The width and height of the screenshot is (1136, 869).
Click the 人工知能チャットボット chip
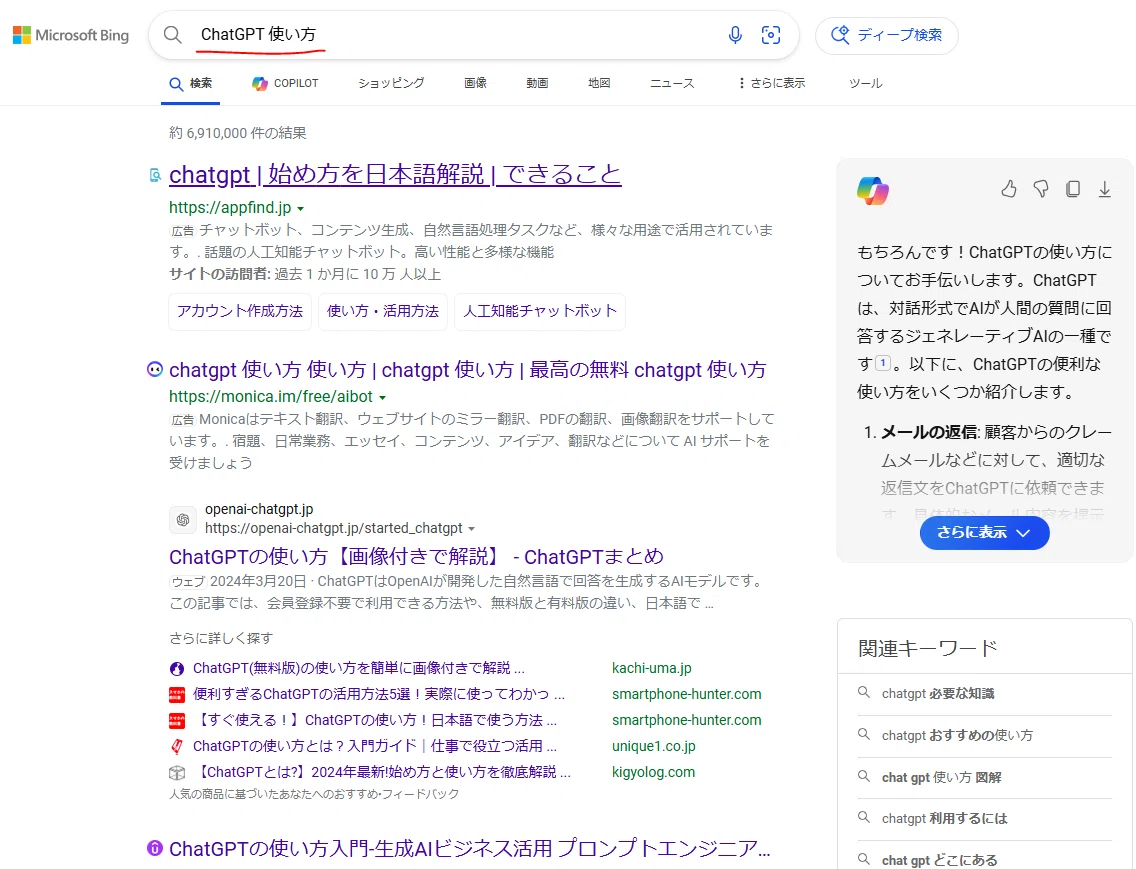click(540, 312)
